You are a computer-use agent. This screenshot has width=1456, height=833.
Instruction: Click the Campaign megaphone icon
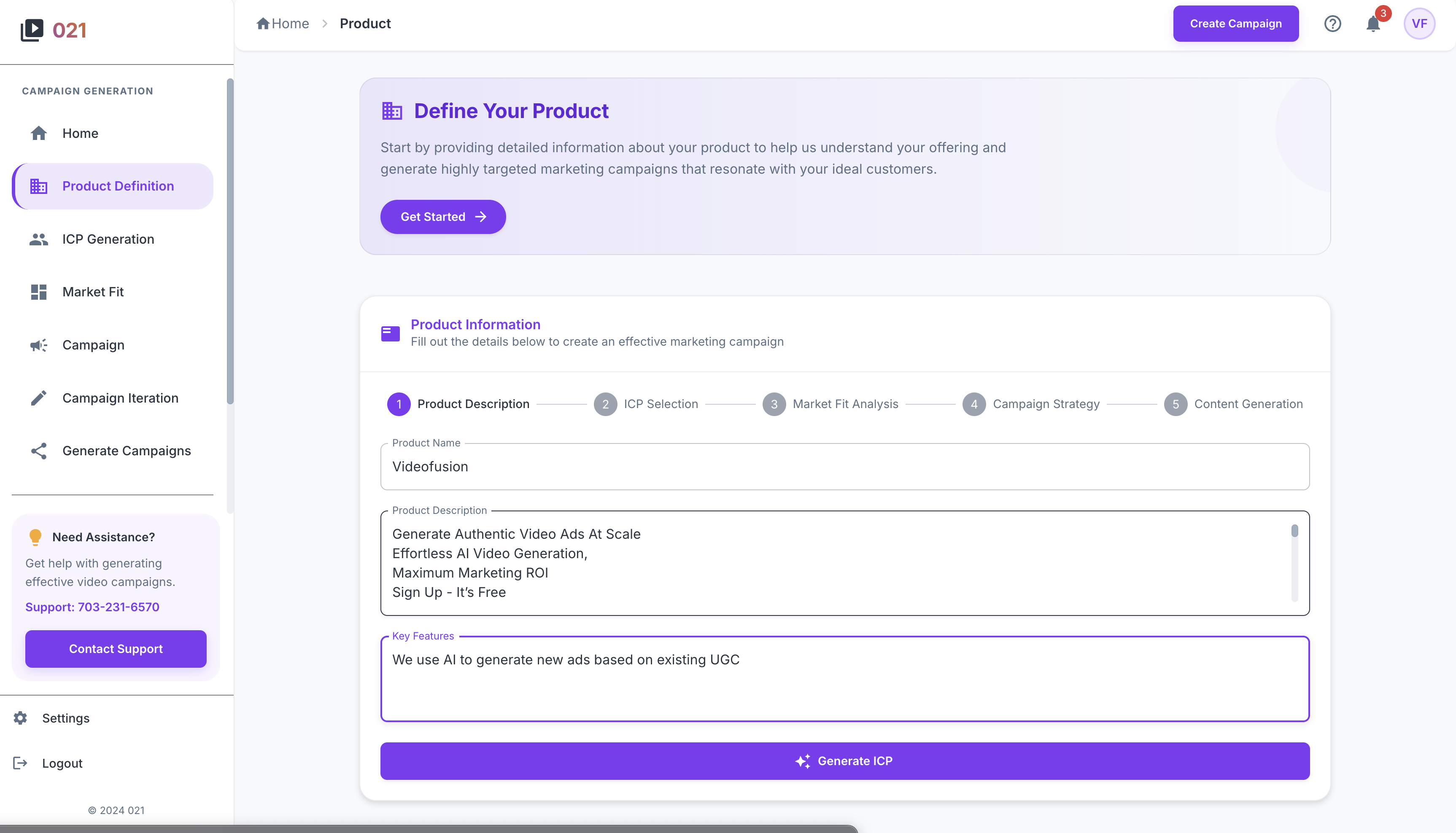click(38, 344)
